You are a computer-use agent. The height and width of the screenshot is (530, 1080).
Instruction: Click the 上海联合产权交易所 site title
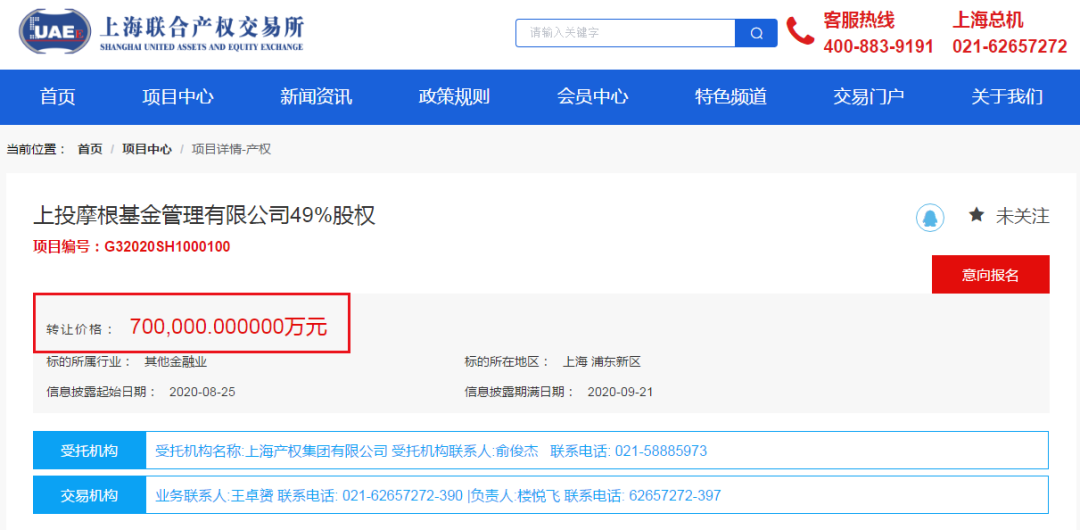click(202, 27)
